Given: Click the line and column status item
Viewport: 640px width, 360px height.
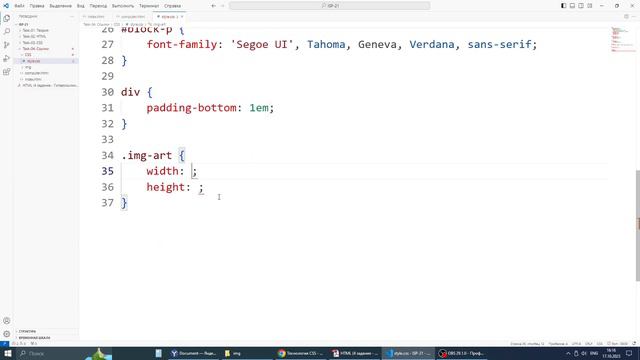Looking at the screenshot, I should (527, 344).
